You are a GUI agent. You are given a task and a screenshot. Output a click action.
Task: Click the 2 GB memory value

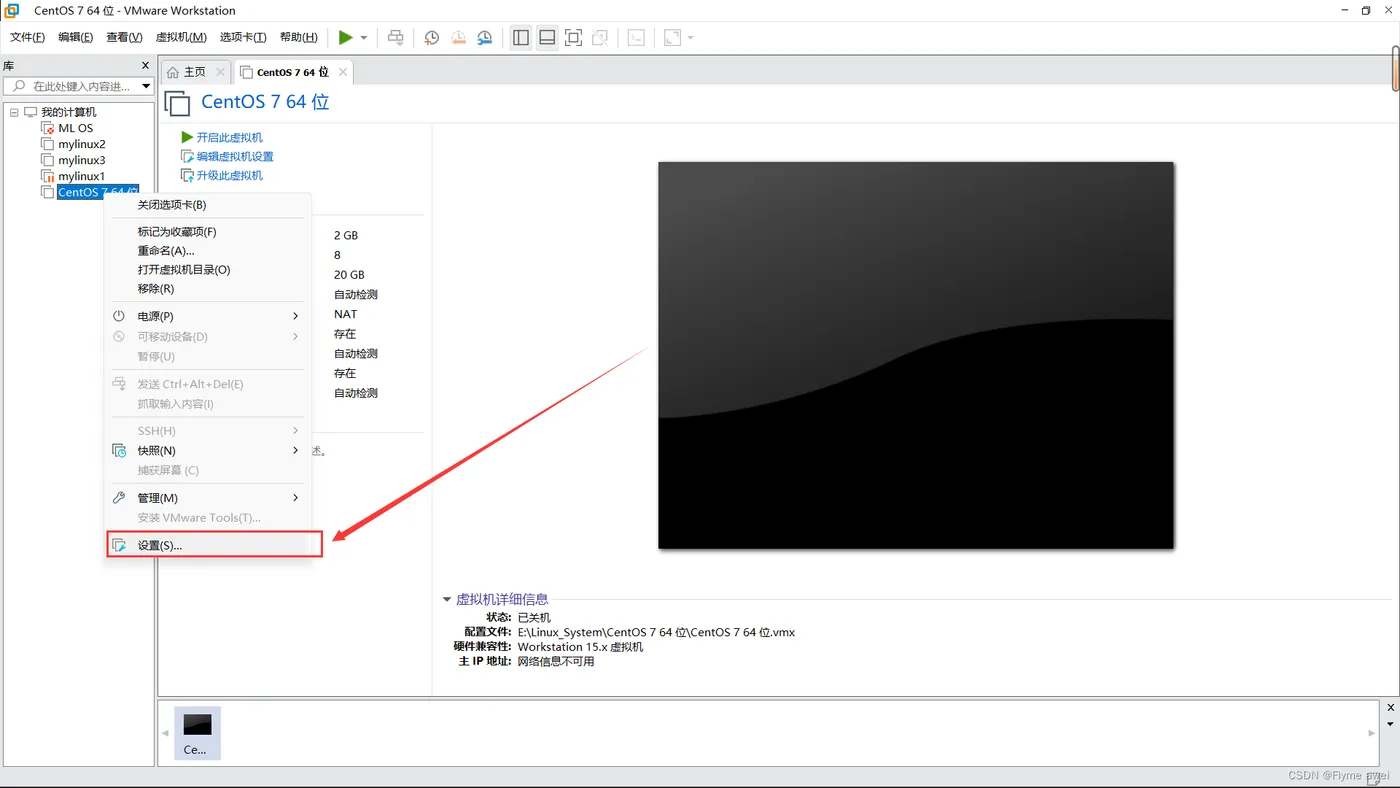(x=346, y=235)
